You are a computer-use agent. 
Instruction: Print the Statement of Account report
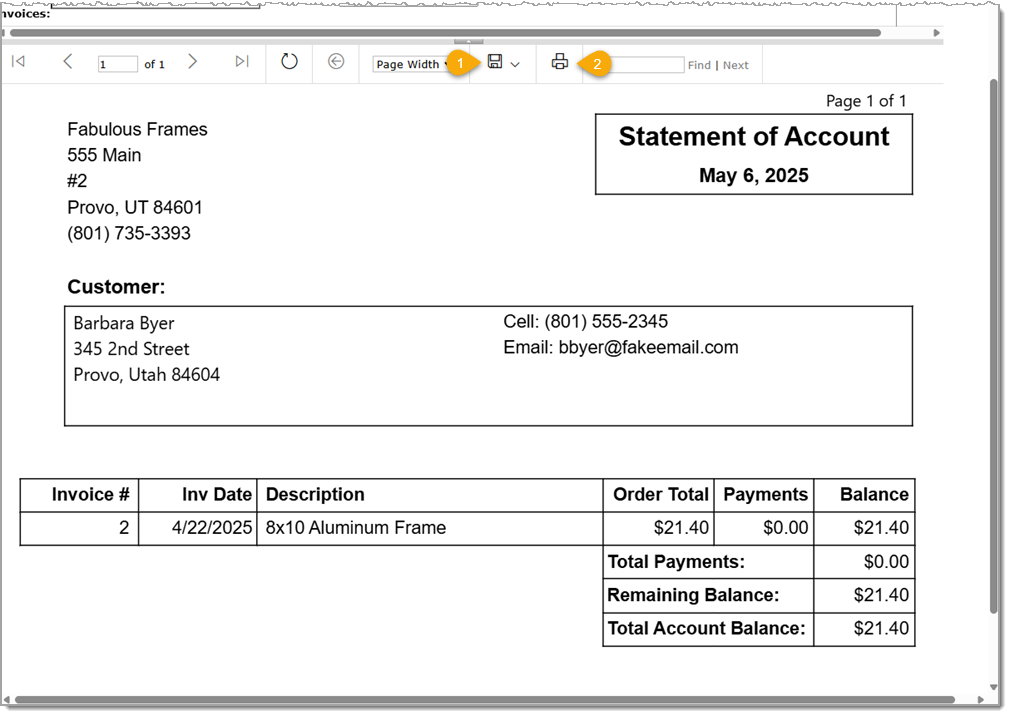coord(558,62)
